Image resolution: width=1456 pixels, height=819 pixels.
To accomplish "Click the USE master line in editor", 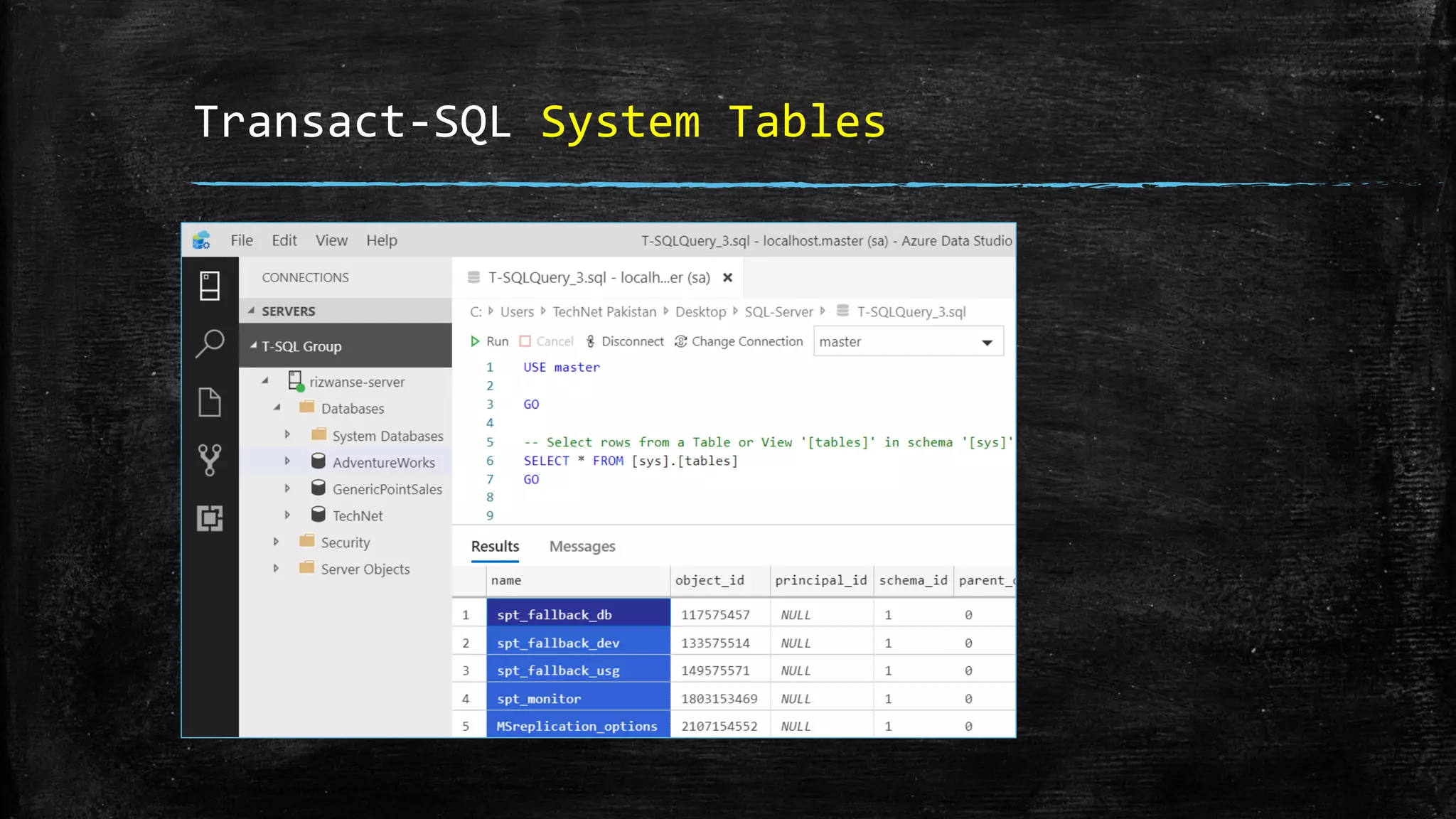I will pyautogui.click(x=562, y=368).
